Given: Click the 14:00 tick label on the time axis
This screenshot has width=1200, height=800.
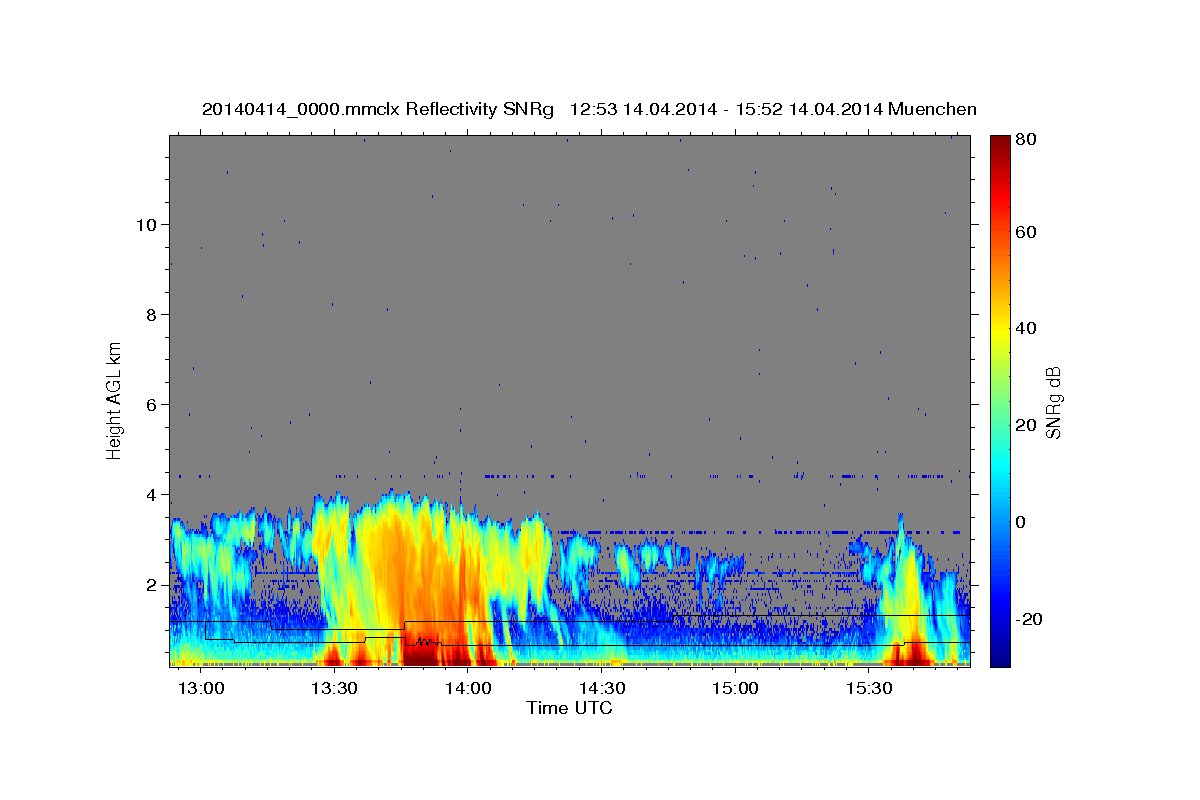Looking at the screenshot, I should pyautogui.click(x=468, y=689).
